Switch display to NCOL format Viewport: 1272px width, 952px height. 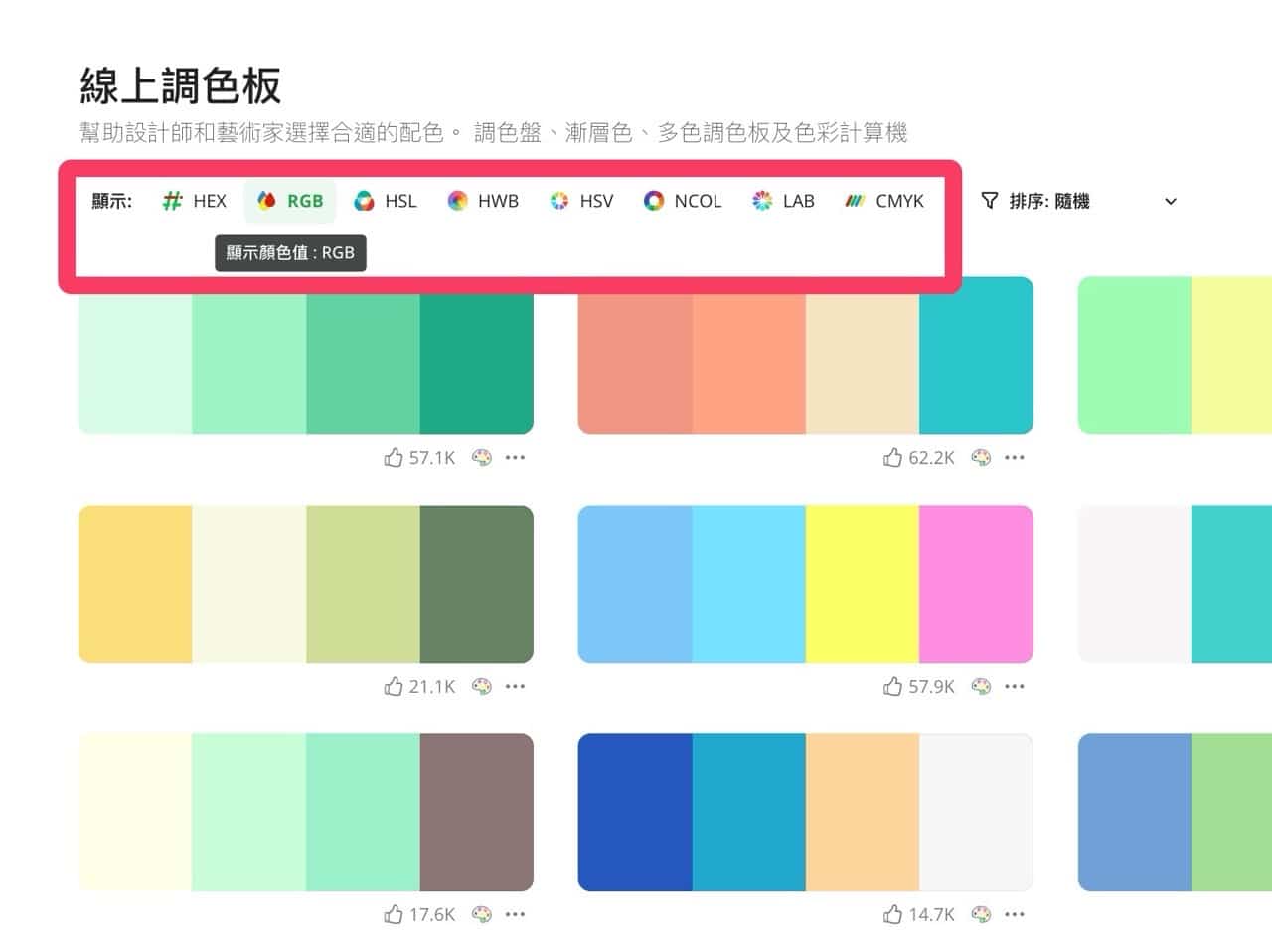[653, 201]
